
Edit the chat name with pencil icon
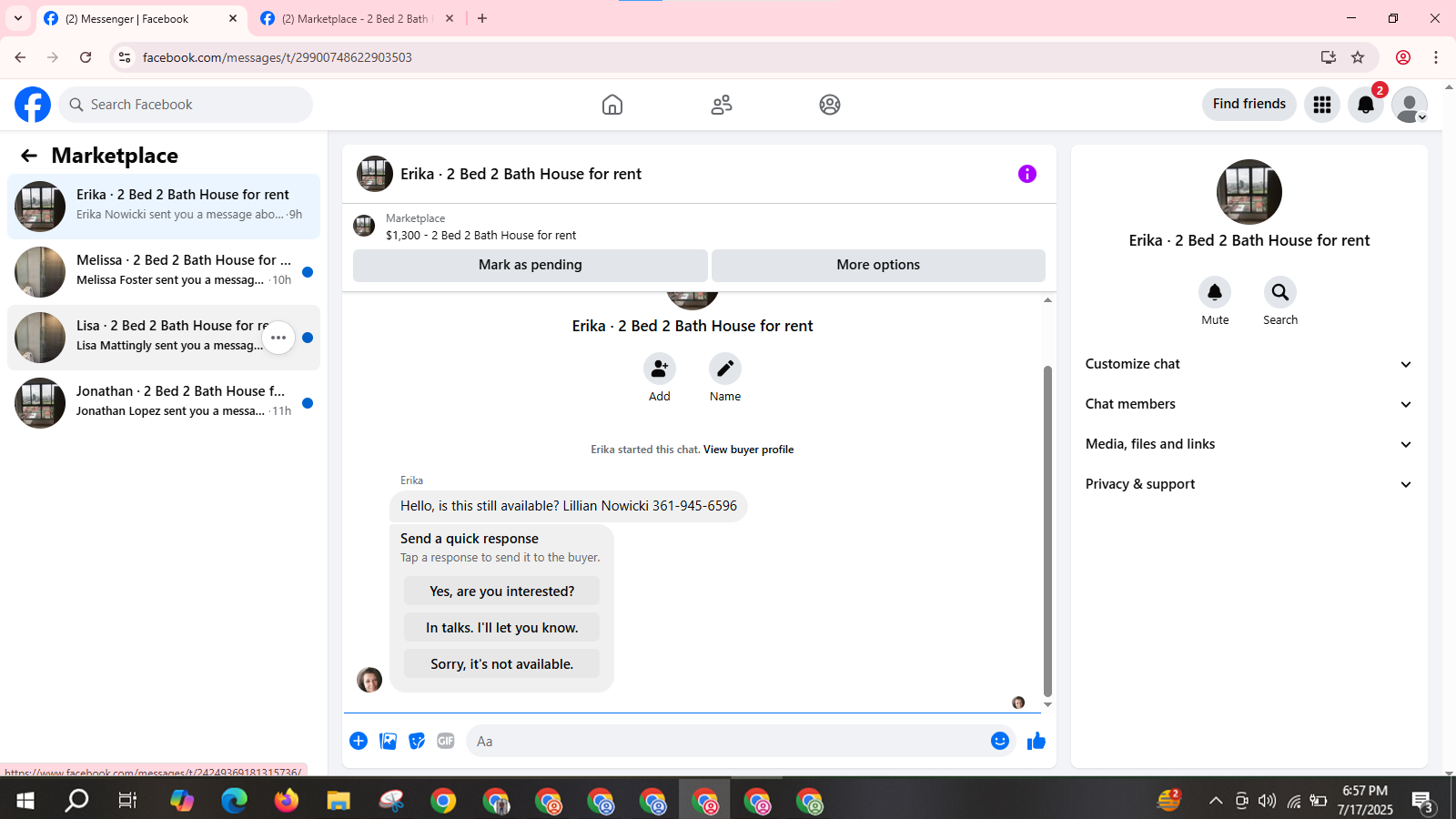(x=725, y=369)
